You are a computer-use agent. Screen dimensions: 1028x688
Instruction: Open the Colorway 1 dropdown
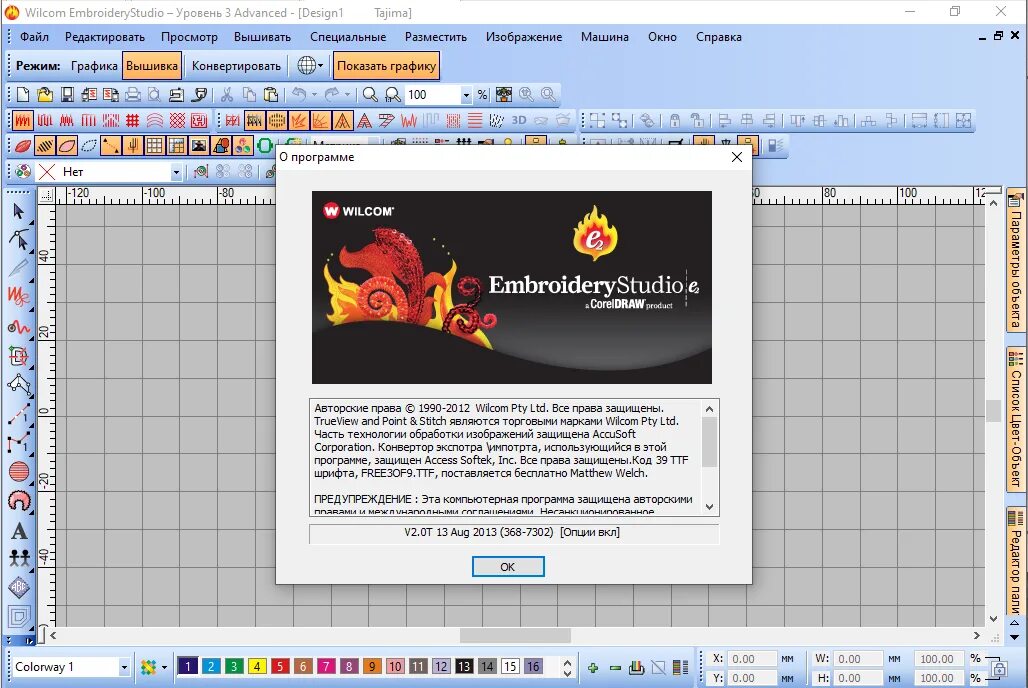pos(124,668)
